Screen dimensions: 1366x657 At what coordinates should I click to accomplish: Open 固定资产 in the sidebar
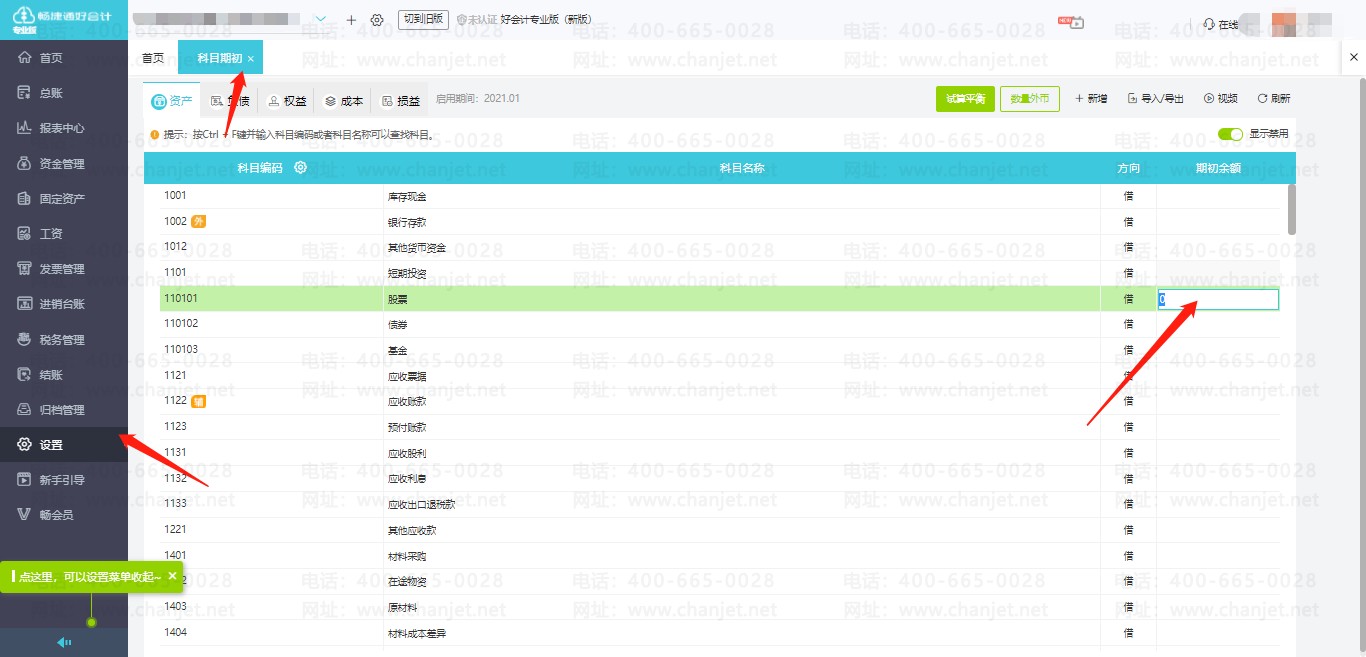click(x=62, y=199)
